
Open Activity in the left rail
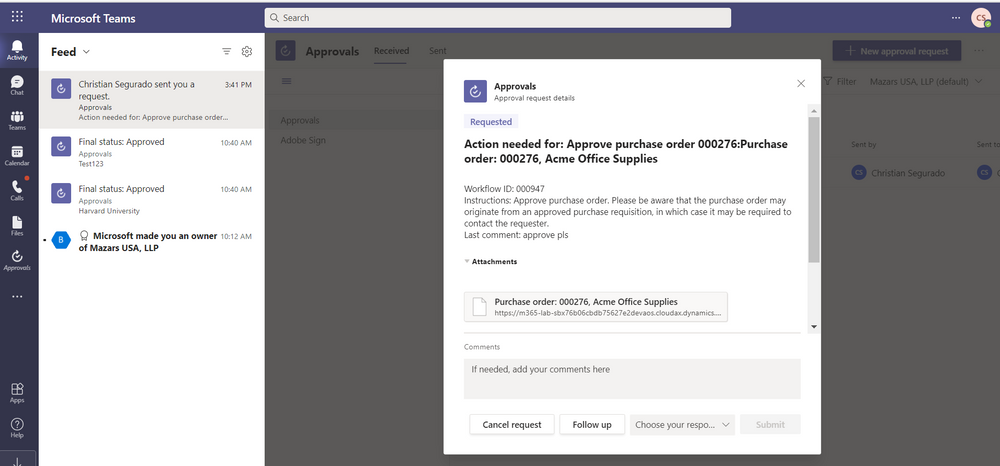point(17,50)
